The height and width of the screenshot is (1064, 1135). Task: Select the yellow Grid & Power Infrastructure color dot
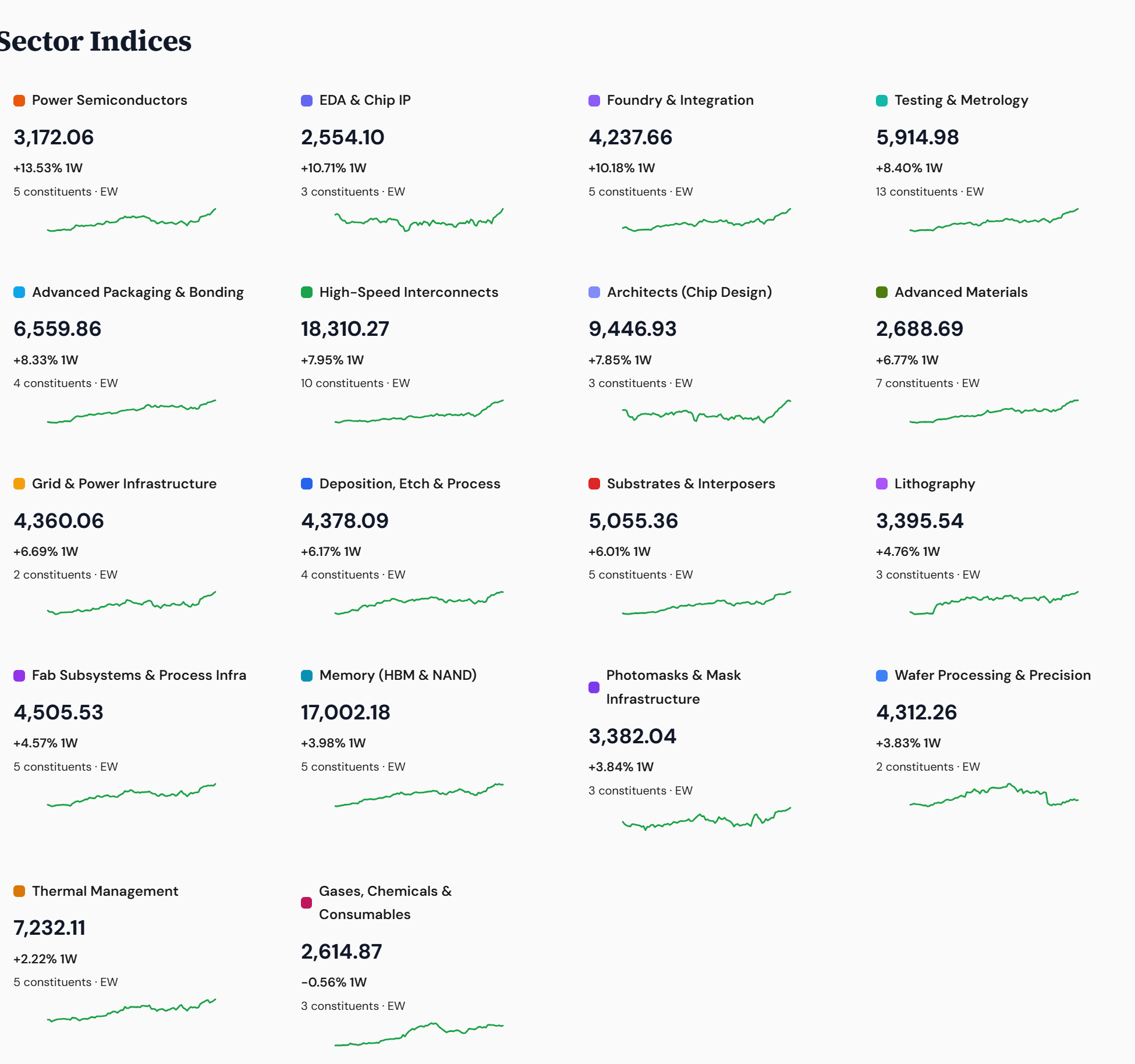coord(18,483)
